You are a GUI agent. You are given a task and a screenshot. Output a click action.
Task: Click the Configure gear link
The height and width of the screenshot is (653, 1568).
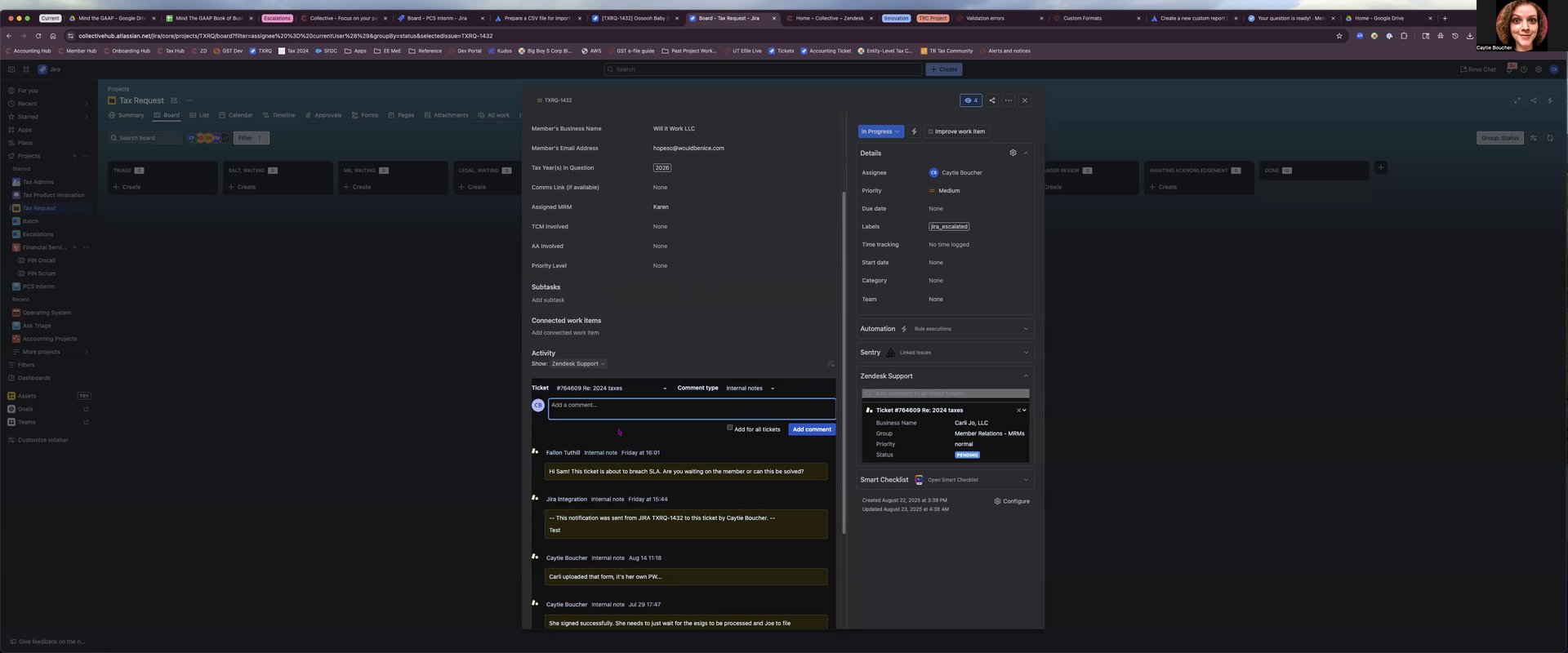pyautogui.click(x=1012, y=501)
